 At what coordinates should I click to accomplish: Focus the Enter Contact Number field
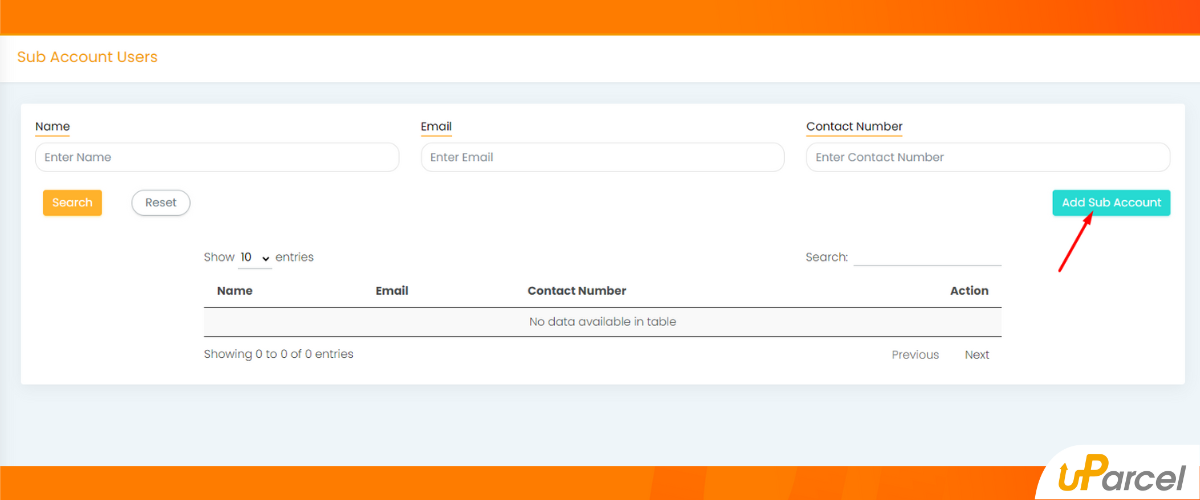(988, 157)
